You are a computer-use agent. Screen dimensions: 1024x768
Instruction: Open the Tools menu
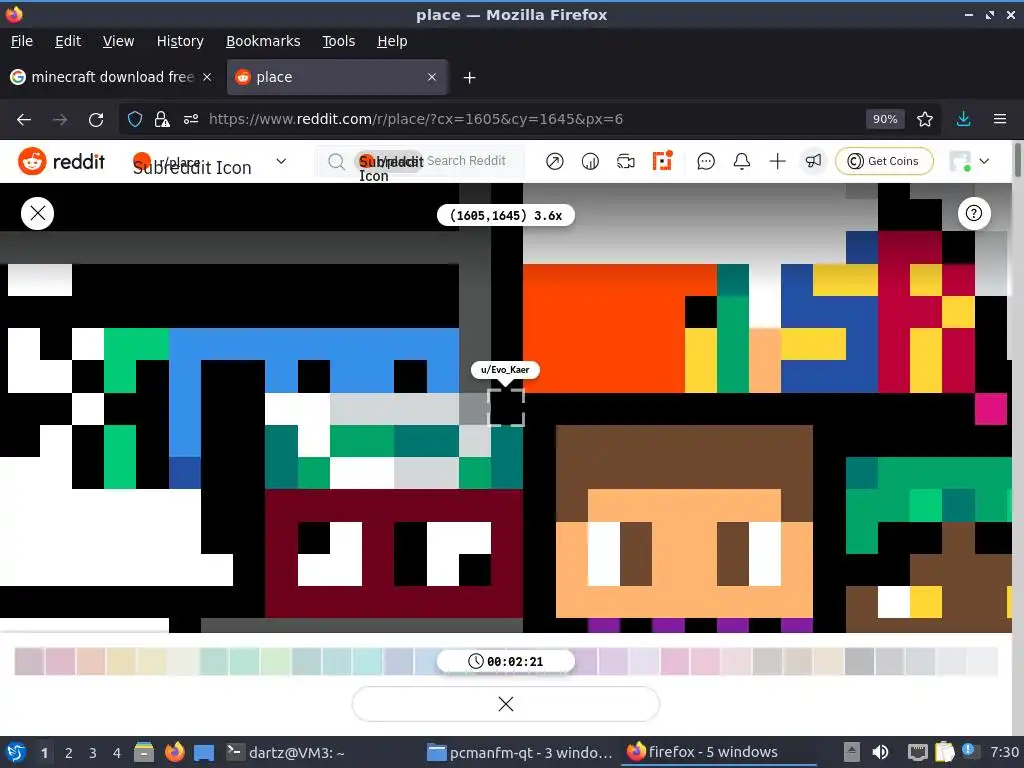(x=338, y=41)
